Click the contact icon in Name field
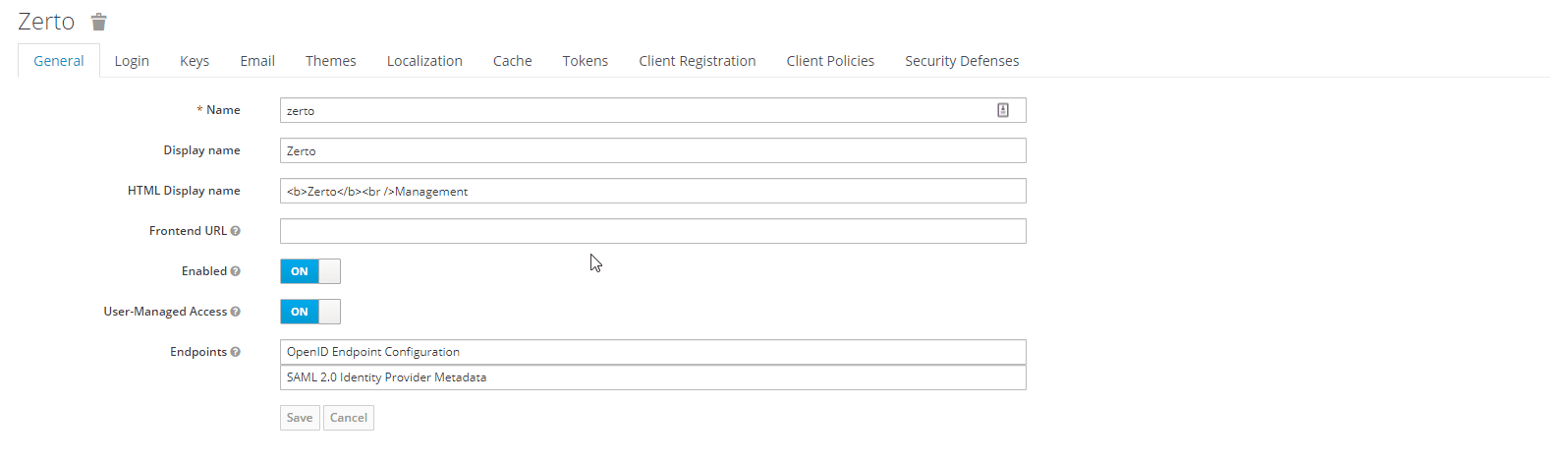Screen dimensions: 1568x463 point(1002,110)
